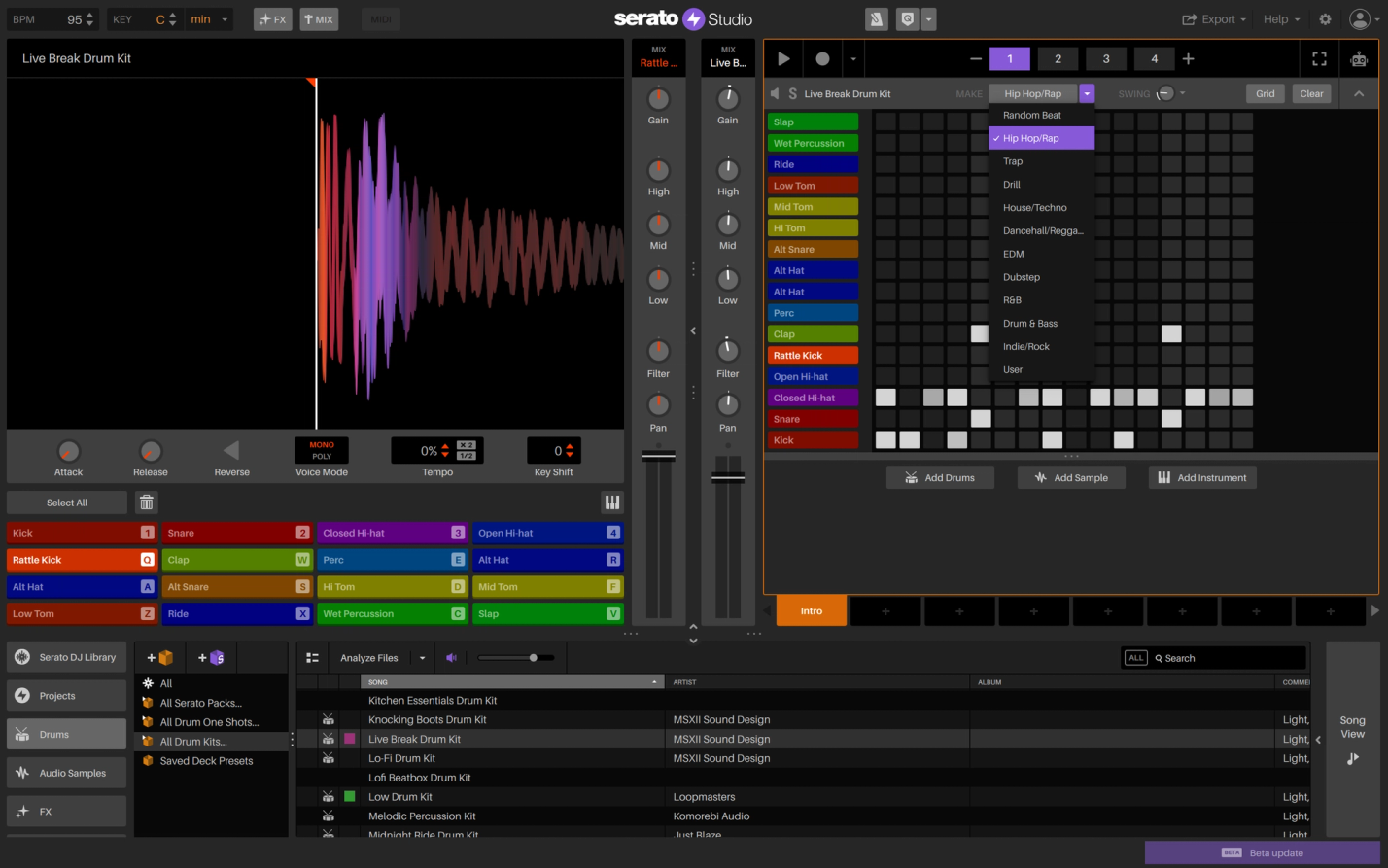Viewport: 1388px width, 868px height.
Task: Expand the sequencer to fullscreen view
Action: pyautogui.click(x=1319, y=58)
